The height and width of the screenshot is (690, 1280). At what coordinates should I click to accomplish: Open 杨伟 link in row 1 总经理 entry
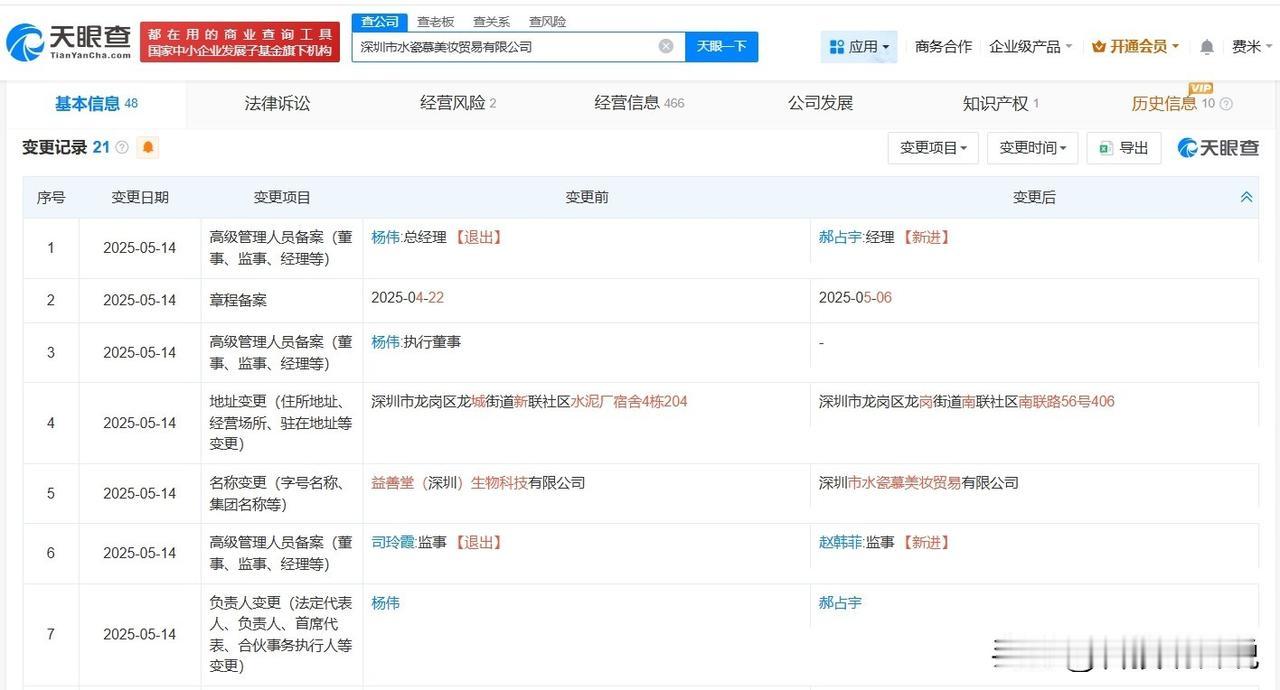tap(385, 237)
